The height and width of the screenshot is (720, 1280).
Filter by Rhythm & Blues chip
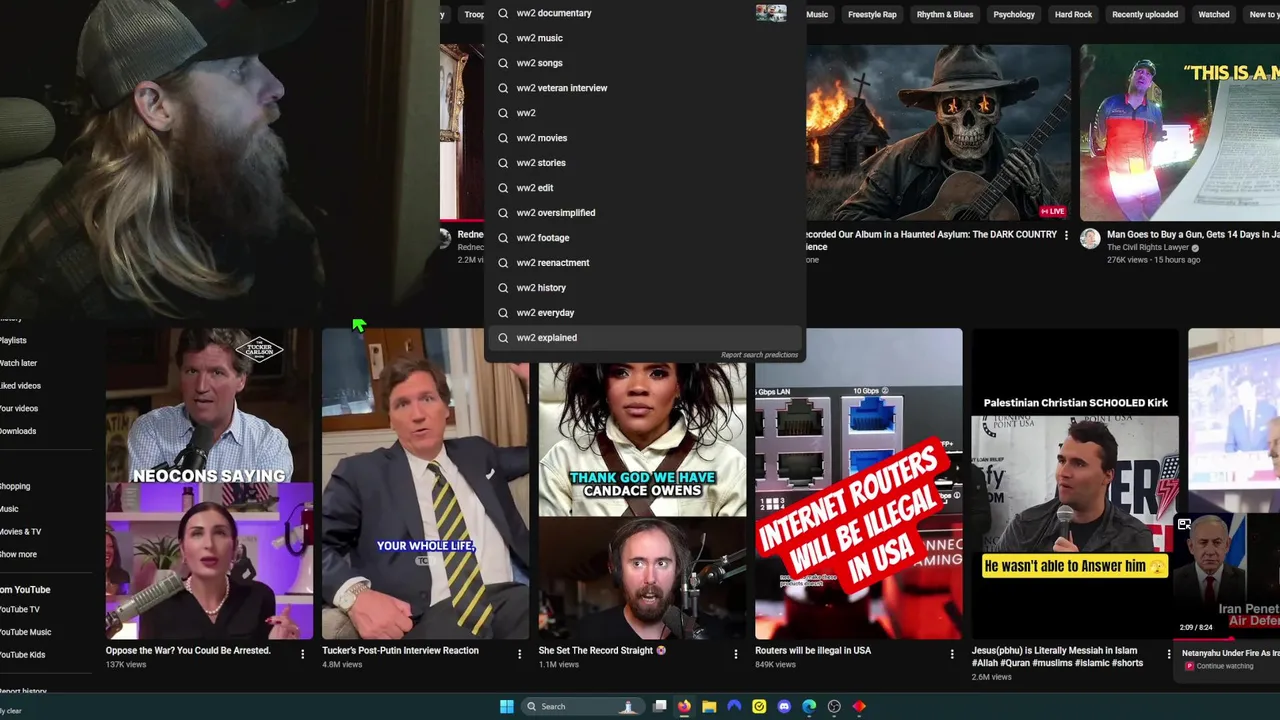pos(945,14)
